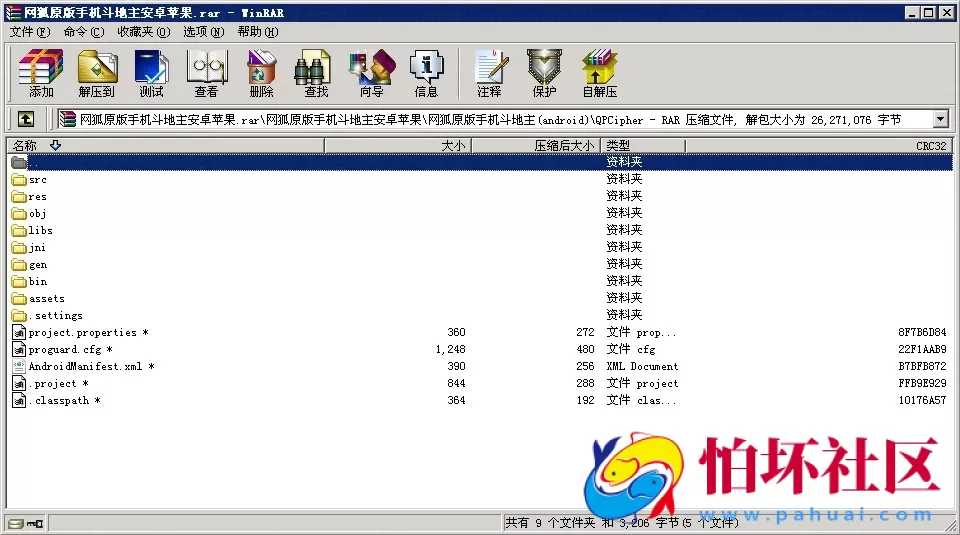The width and height of the screenshot is (960, 535).
Task: Click CRC value 22F1AAB9
Action: click(x=922, y=350)
